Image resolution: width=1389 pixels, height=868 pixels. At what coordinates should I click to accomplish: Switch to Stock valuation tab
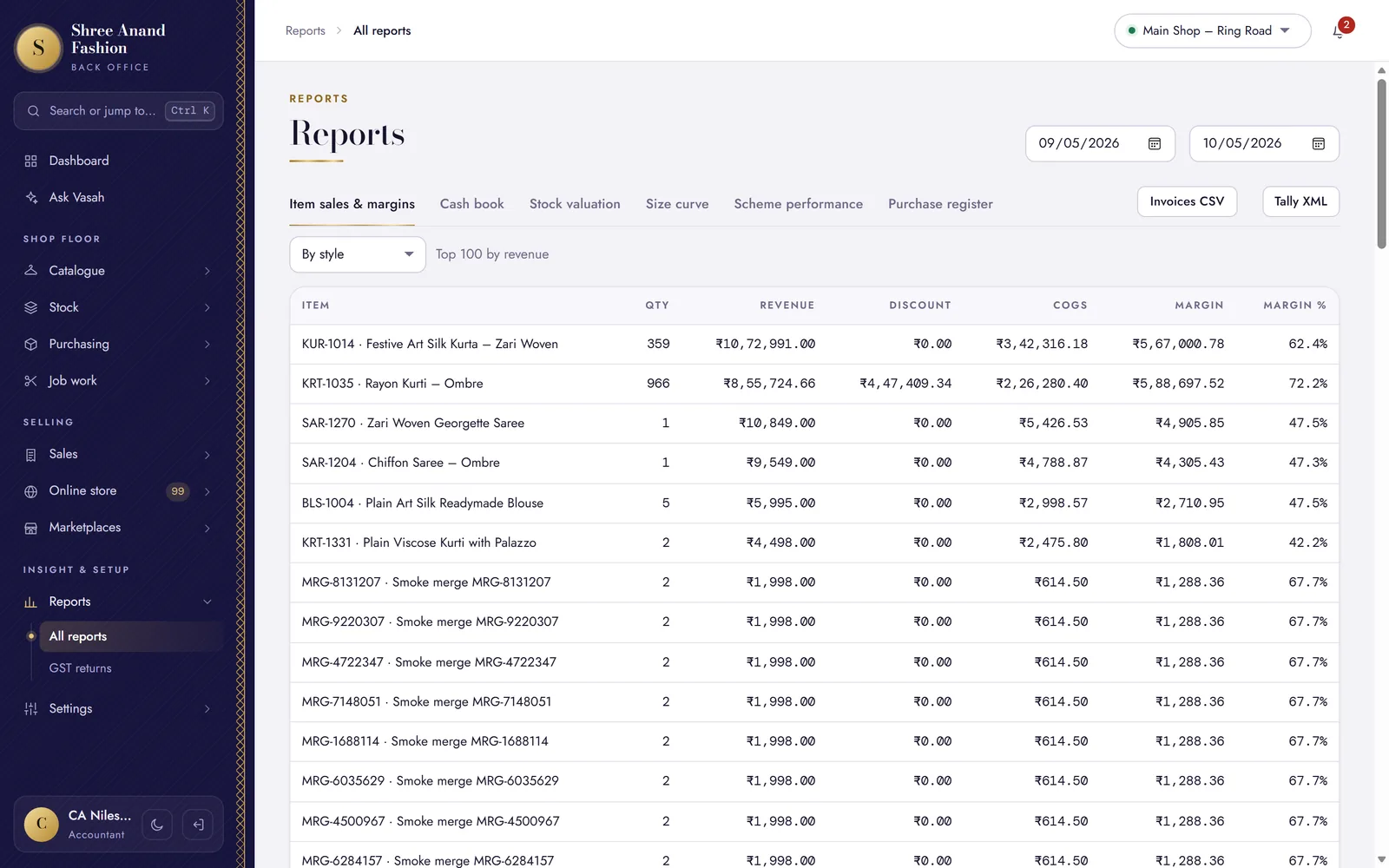coord(575,204)
